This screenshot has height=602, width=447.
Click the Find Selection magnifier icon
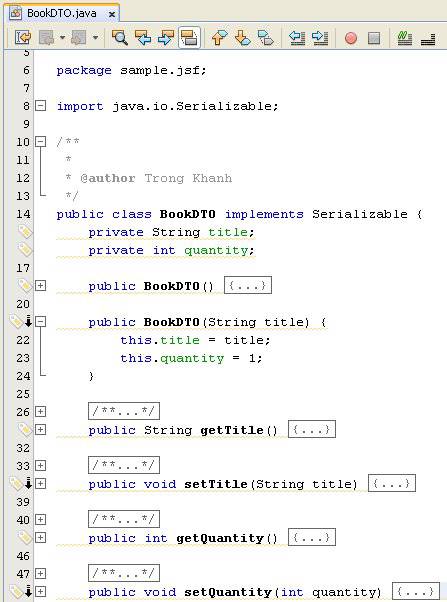(119, 38)
